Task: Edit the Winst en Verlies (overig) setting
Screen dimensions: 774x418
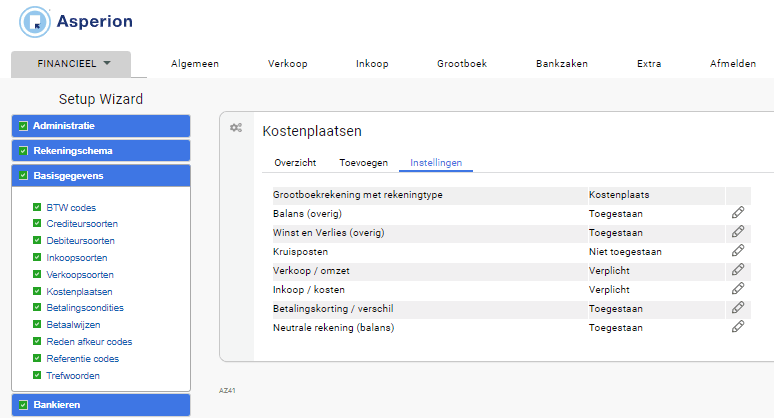Action: point(738,231)
